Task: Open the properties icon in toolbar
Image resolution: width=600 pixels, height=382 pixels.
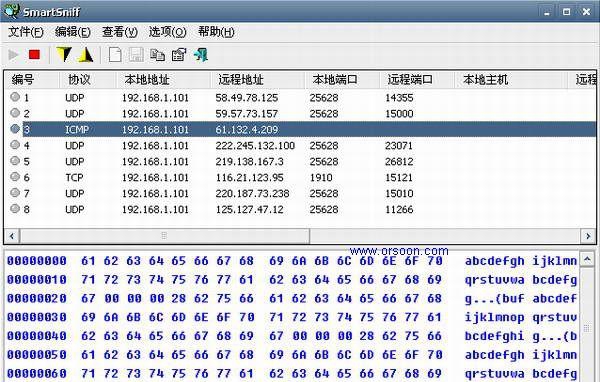Action: coord(179,55)
